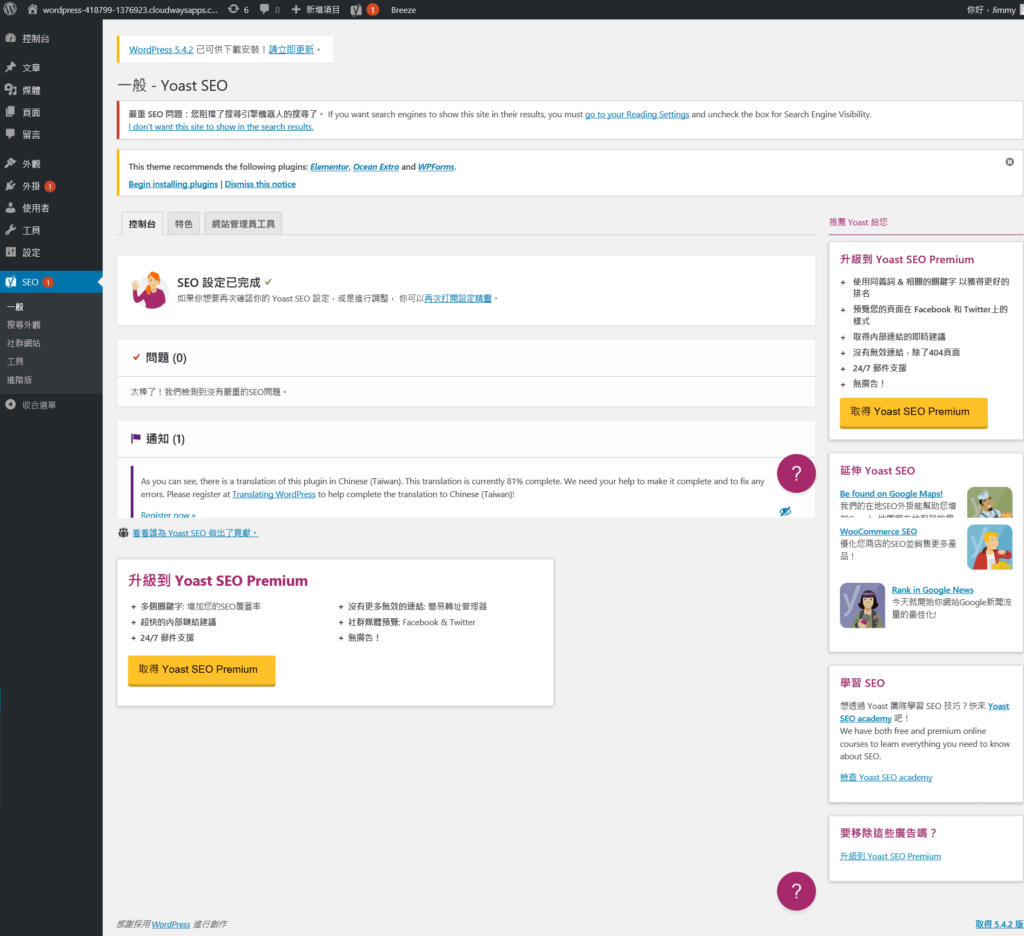Click 請立即更新 update now link
This screenshot has width=1024, height=936.
(291, 50)
